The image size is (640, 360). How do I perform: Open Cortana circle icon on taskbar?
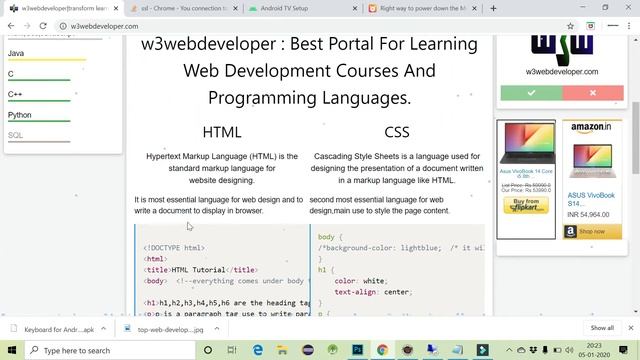208,350
